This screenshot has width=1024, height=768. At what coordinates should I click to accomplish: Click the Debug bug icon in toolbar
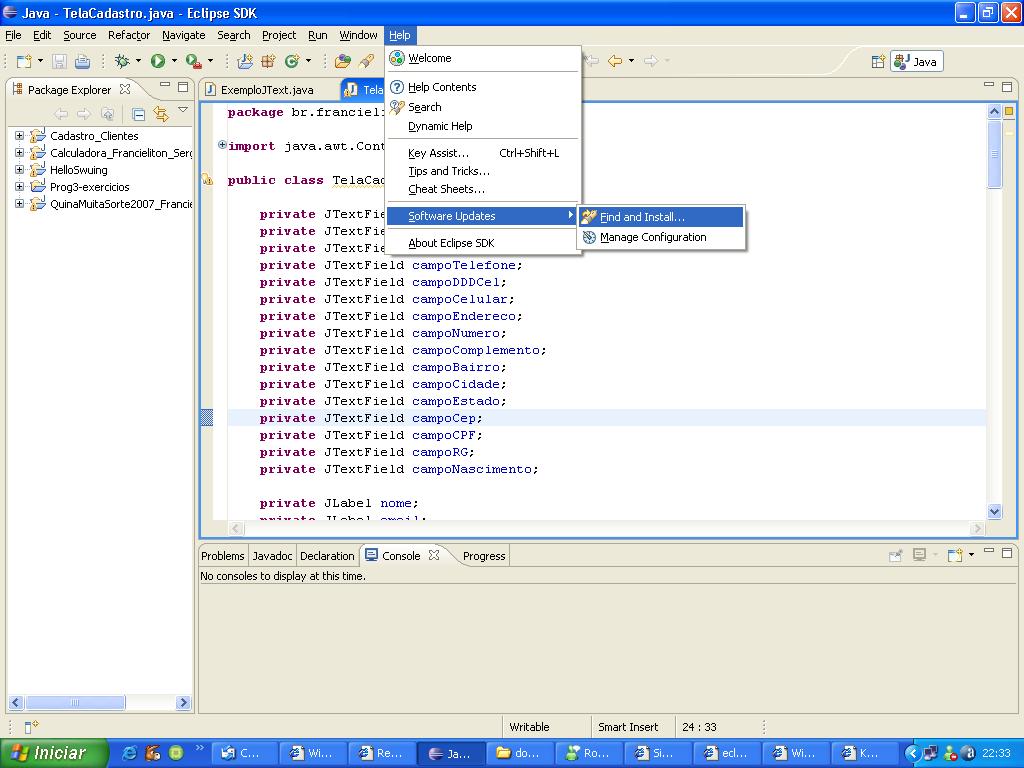coord(122,61)
